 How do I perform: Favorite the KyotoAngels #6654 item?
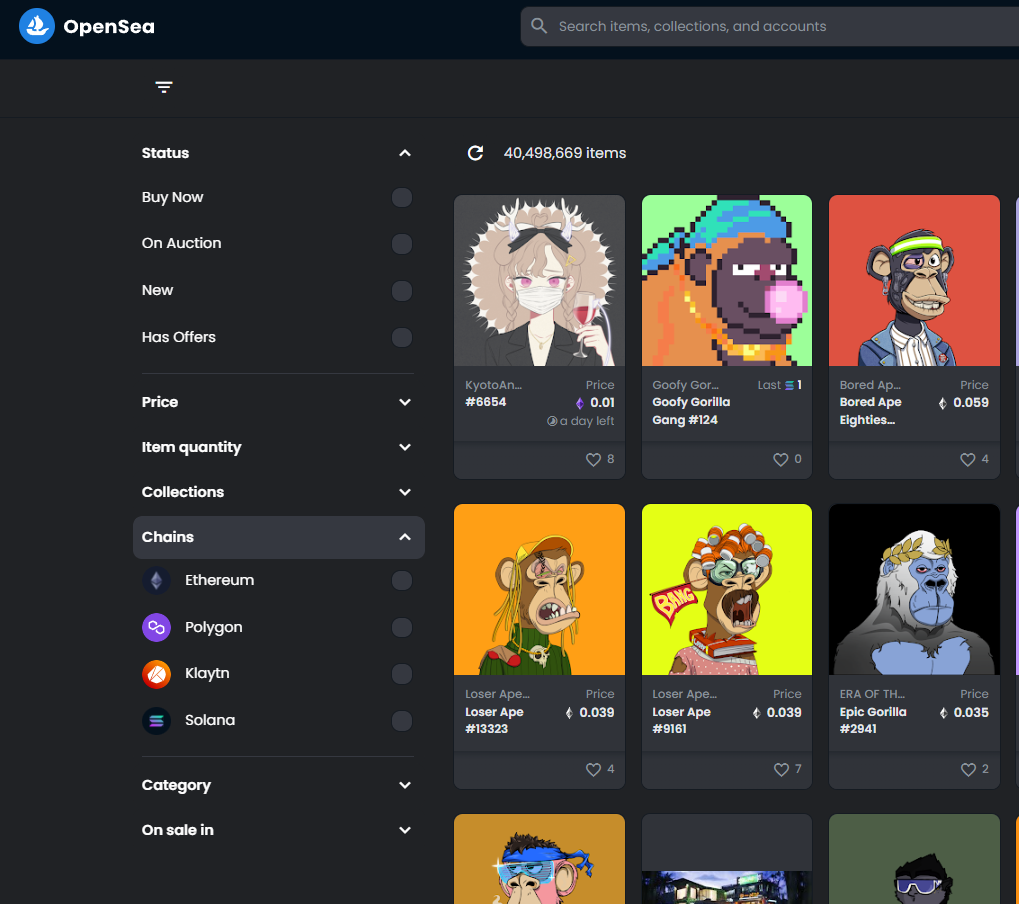593,459
